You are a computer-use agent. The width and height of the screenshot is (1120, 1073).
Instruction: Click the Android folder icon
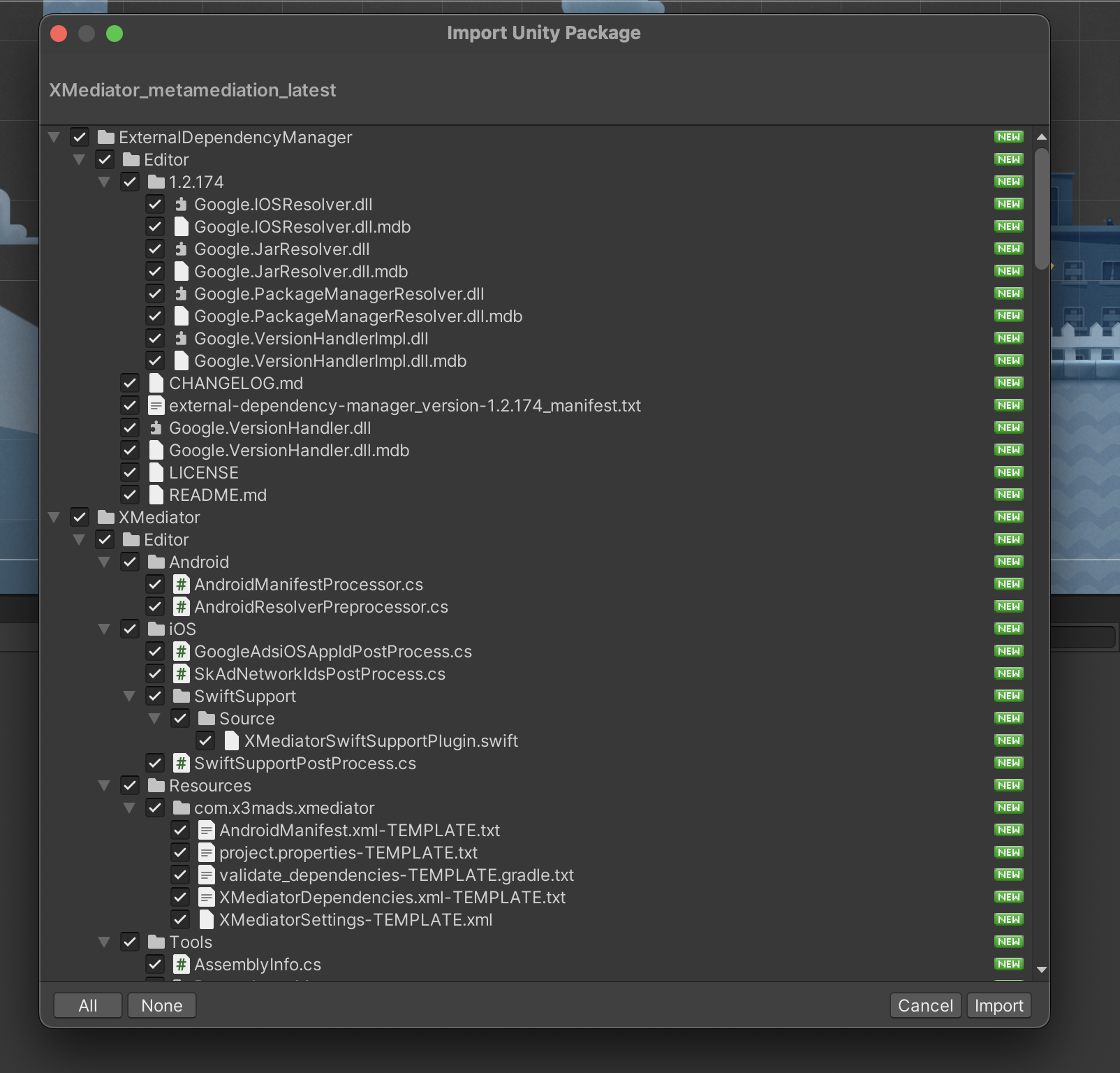click(x=156, y=562)
